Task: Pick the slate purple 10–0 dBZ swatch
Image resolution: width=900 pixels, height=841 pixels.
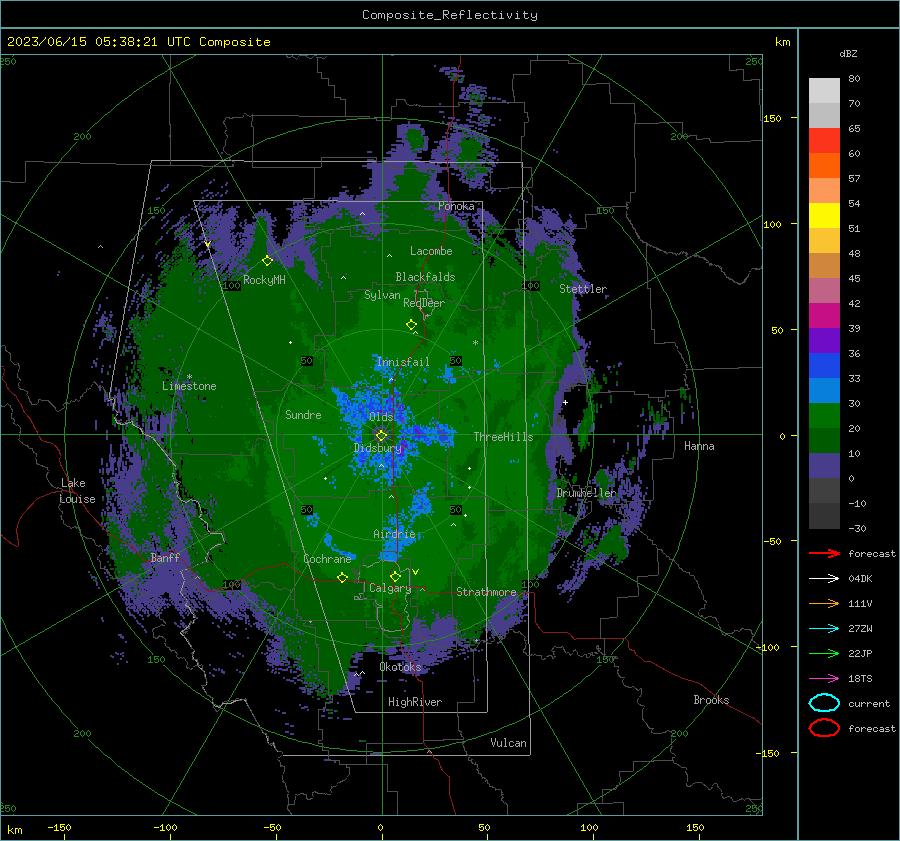Action: tap(824, 466)
